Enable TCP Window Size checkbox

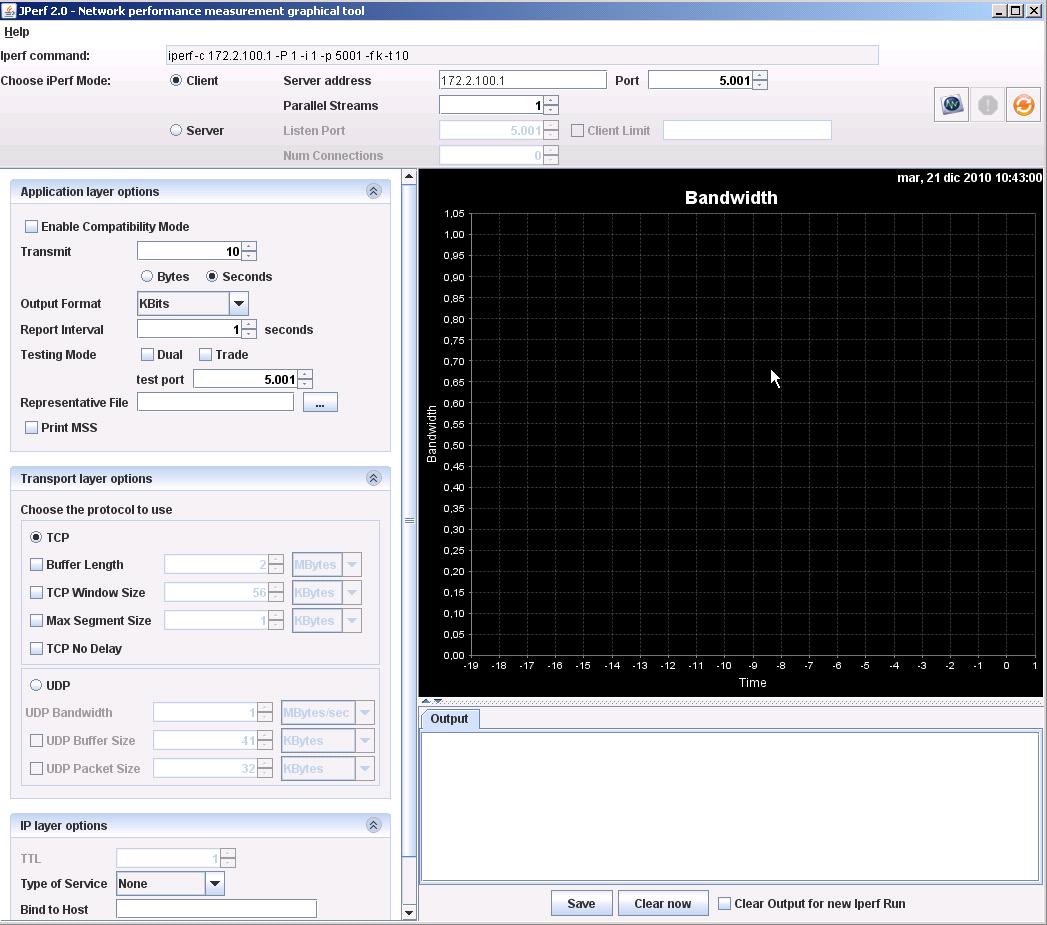36,592
